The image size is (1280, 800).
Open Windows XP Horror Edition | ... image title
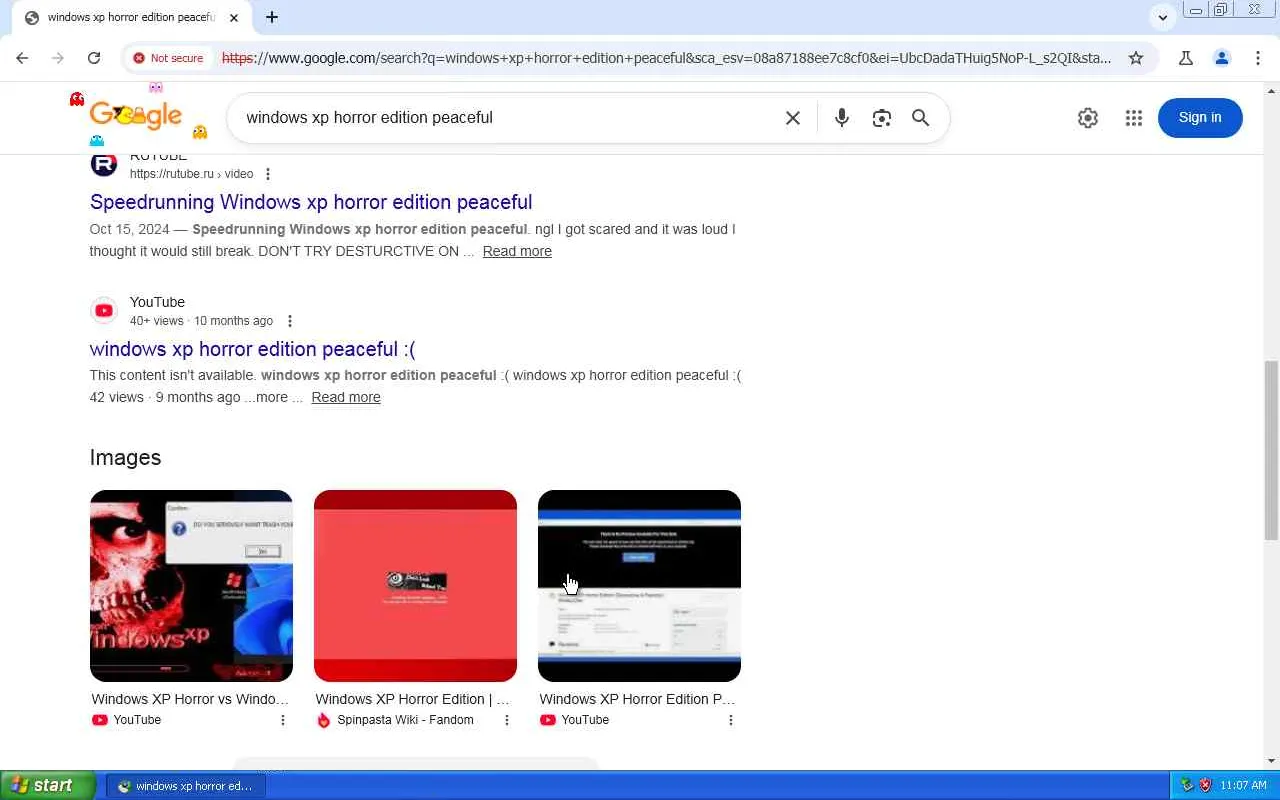coord(413,699)
